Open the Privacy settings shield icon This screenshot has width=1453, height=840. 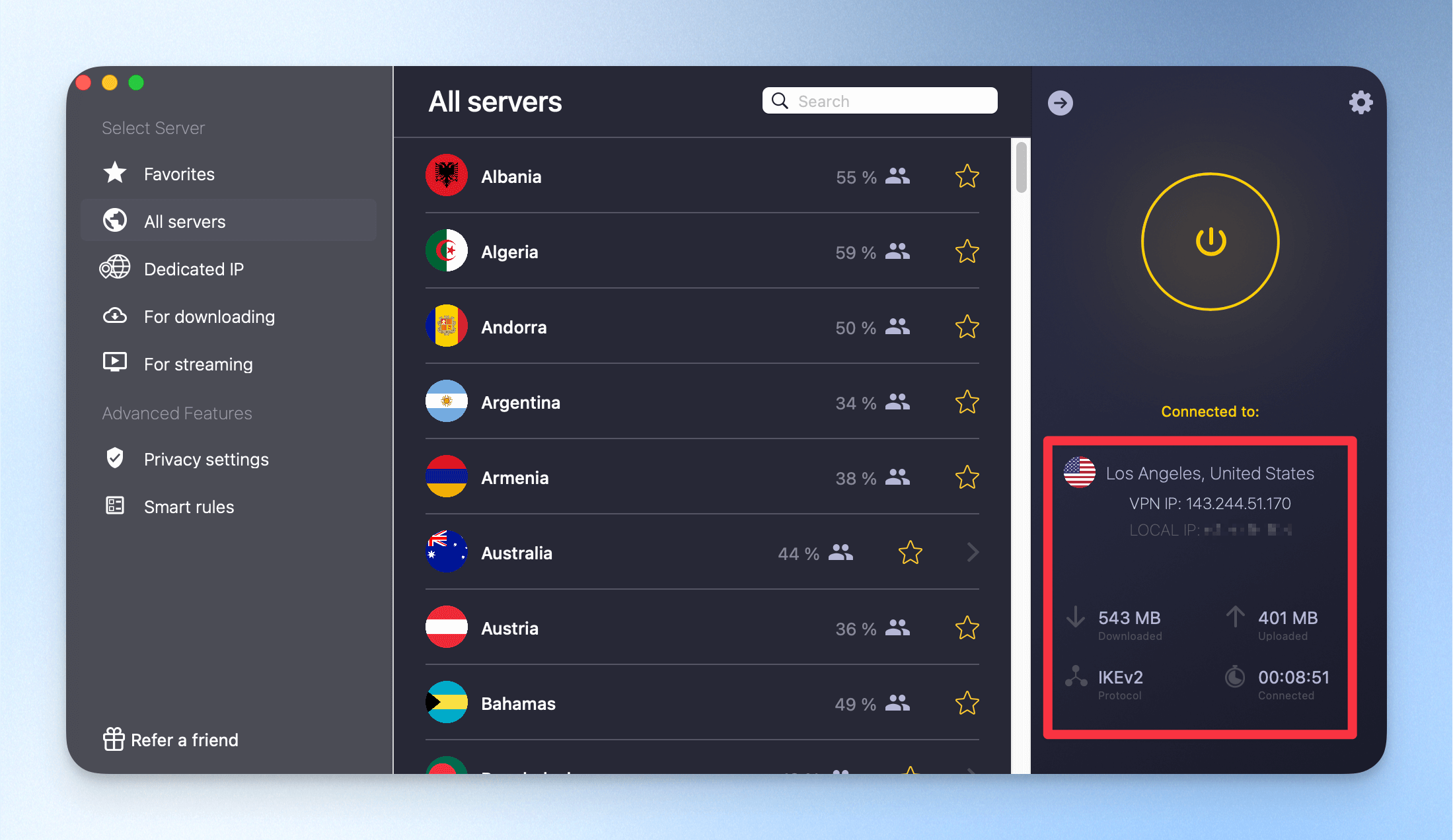pyautogui.click(x=115, y=458)
